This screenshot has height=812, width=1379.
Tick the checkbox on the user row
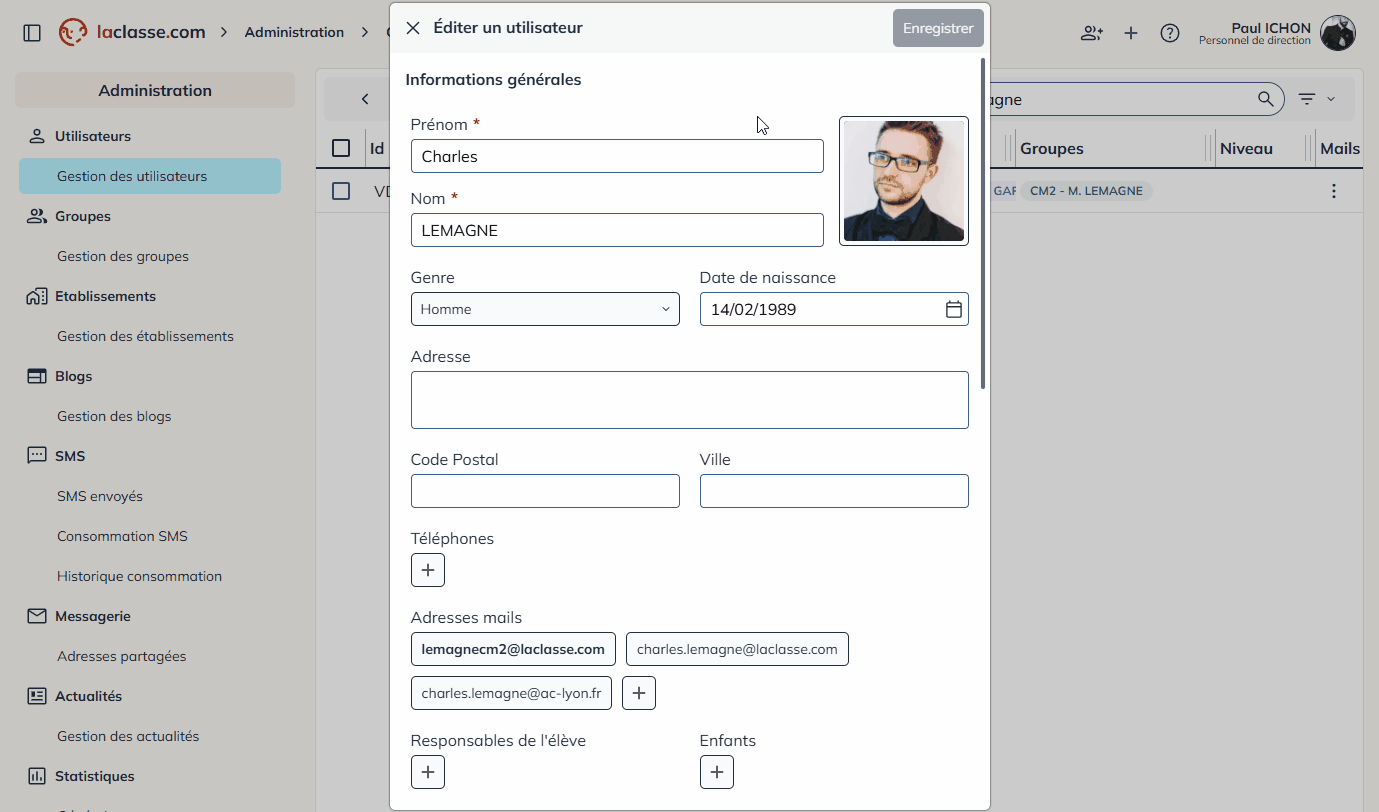[x=341, y=191]
